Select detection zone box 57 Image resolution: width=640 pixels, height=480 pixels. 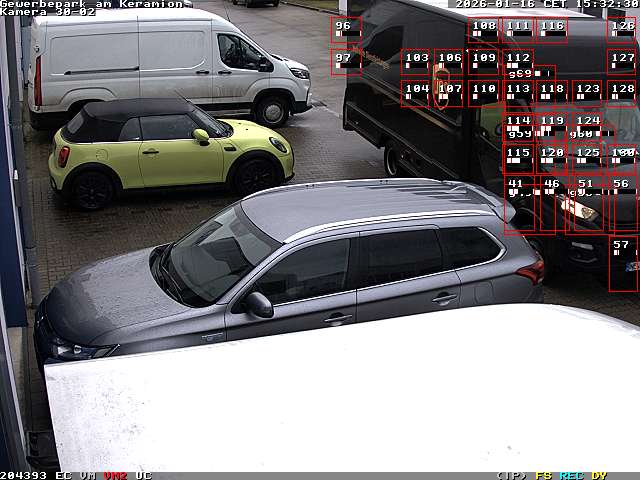622,263
